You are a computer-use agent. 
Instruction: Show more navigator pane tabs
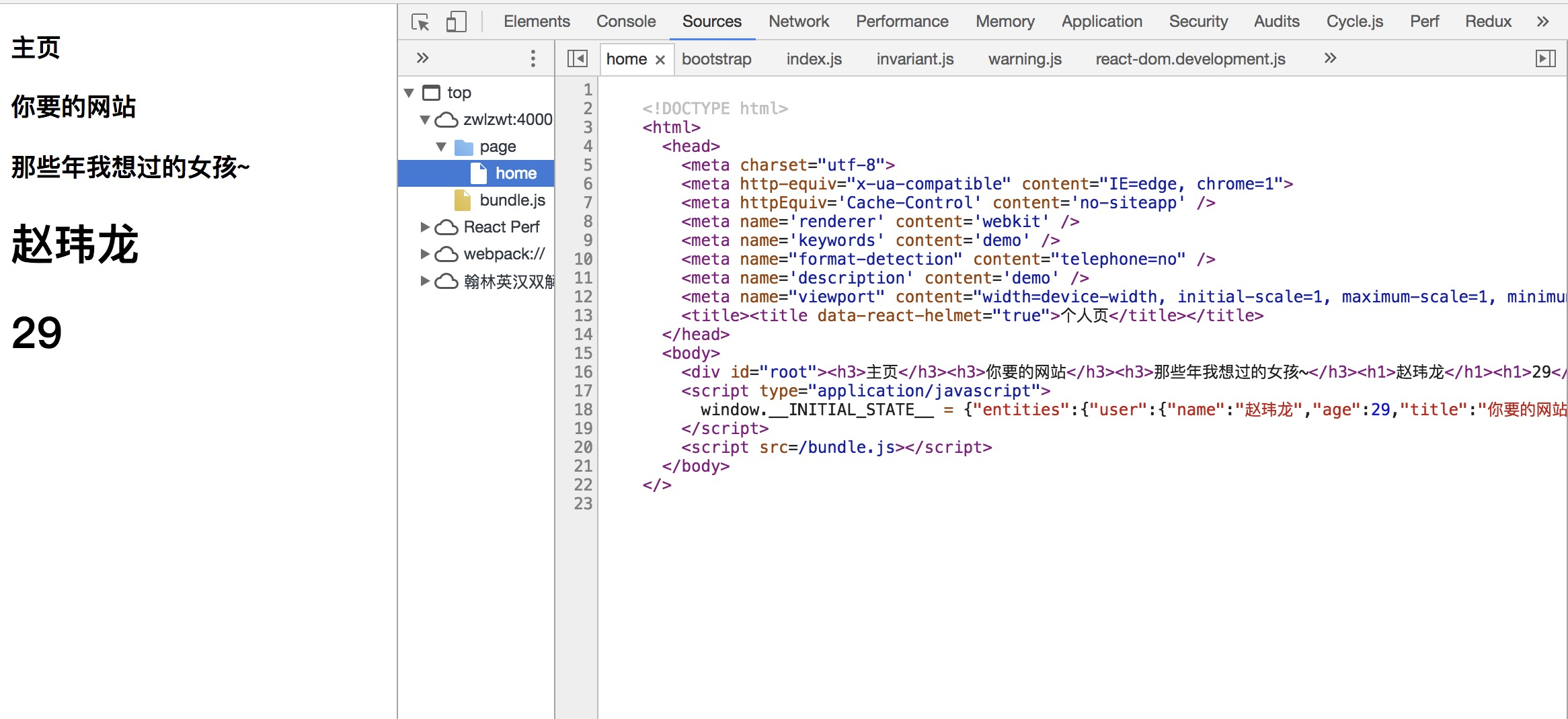(422, 58)
